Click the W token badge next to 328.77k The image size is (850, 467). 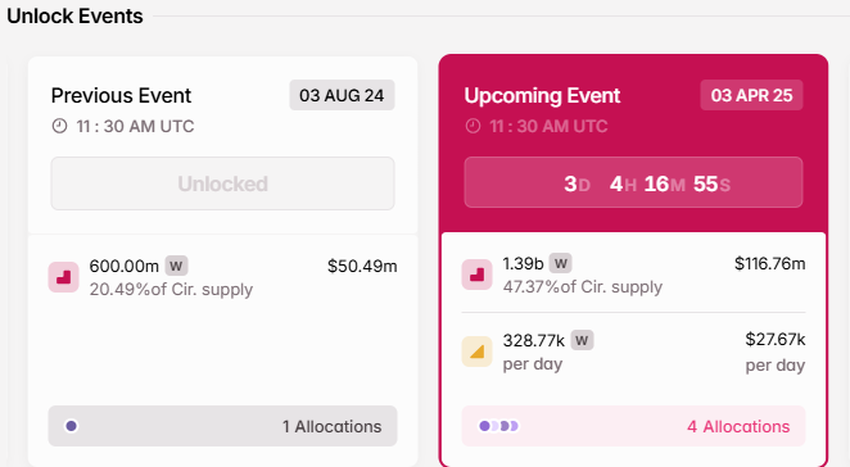point(582,340)
